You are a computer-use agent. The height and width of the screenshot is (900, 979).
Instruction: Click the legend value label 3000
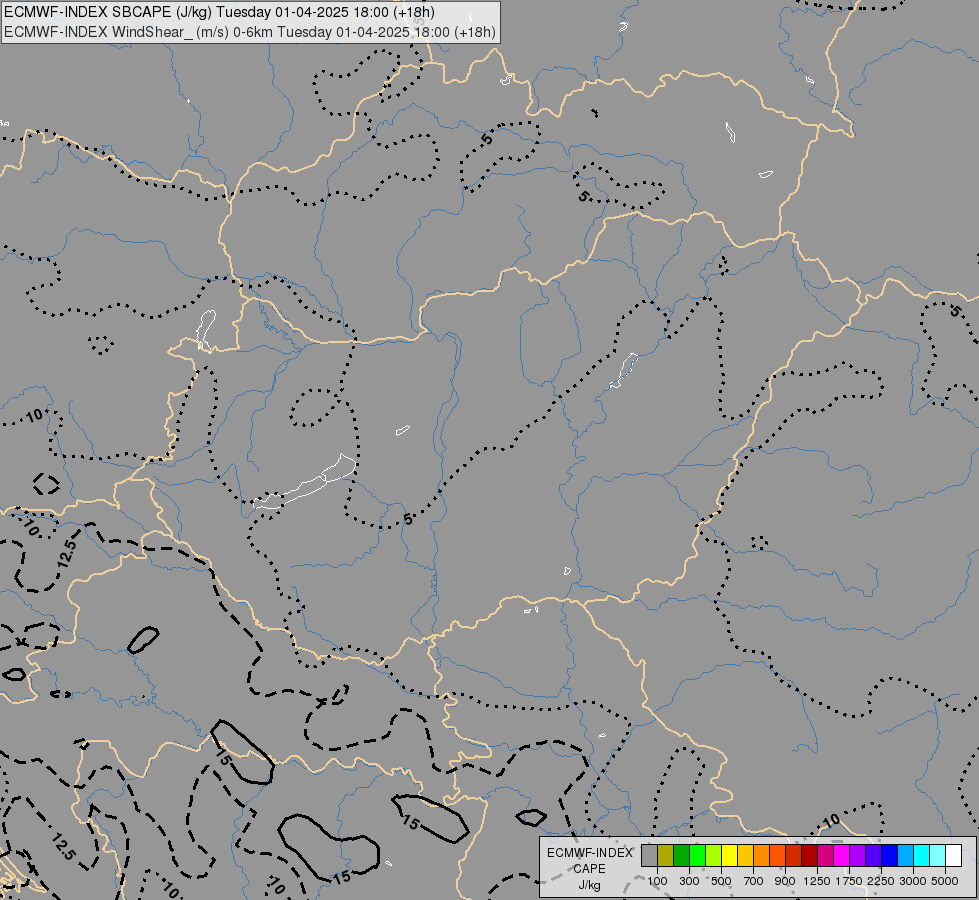913,881
